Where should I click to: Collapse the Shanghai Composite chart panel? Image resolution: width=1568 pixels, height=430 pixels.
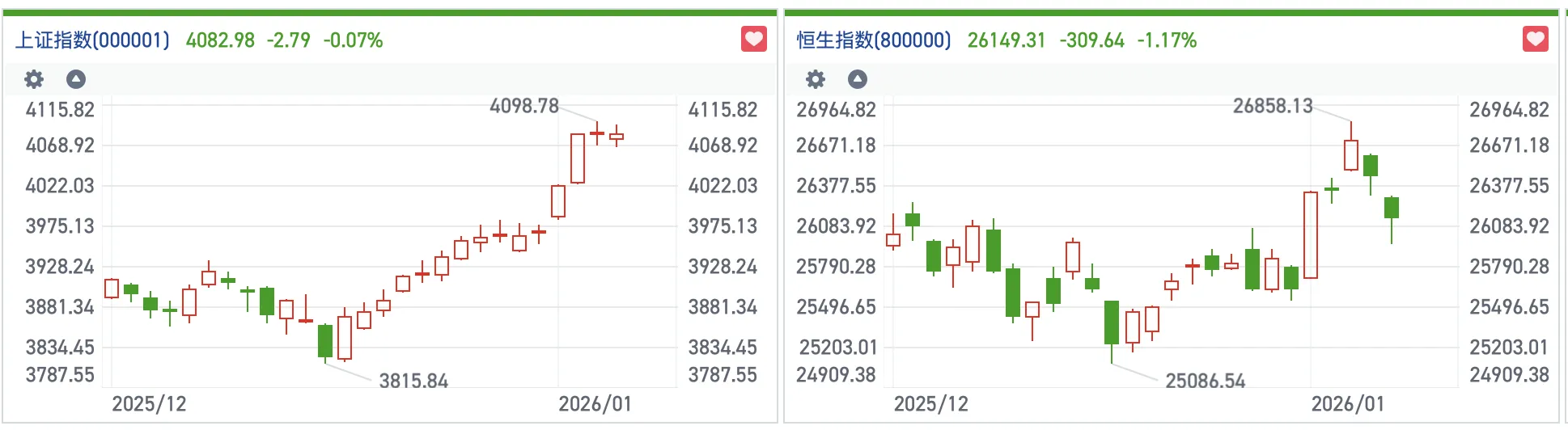76,79
